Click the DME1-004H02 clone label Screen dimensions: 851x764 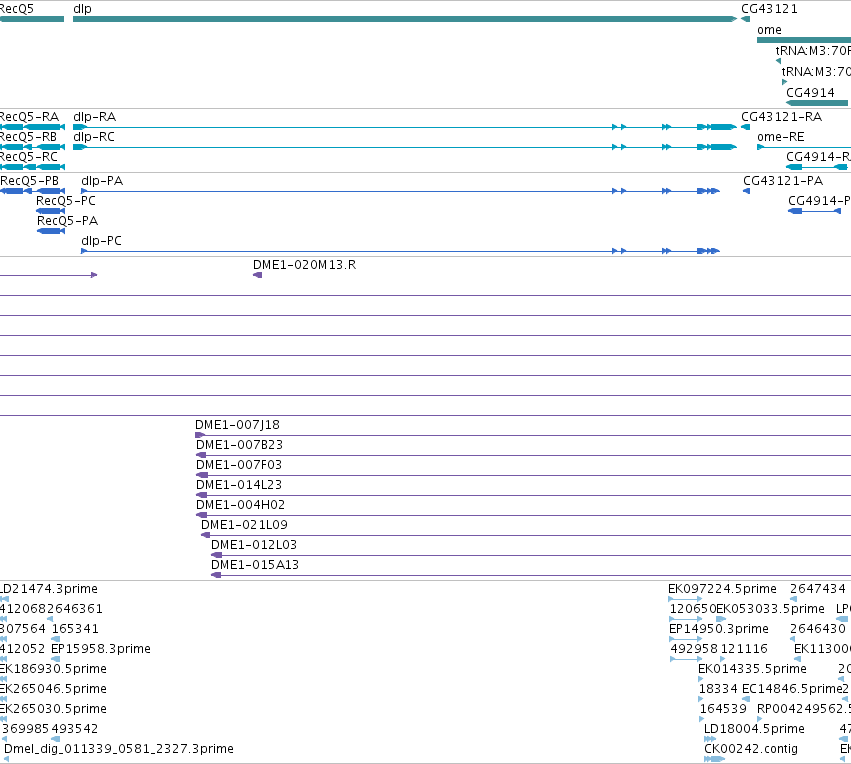pyautogui.click(x=240, y=505)
